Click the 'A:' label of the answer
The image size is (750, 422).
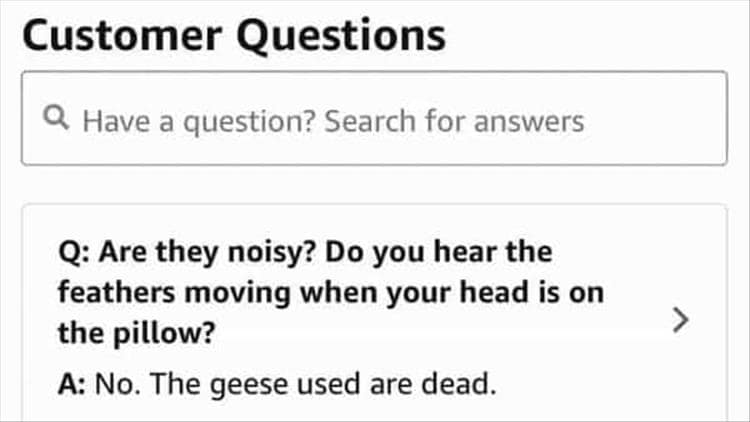[72, 384]
